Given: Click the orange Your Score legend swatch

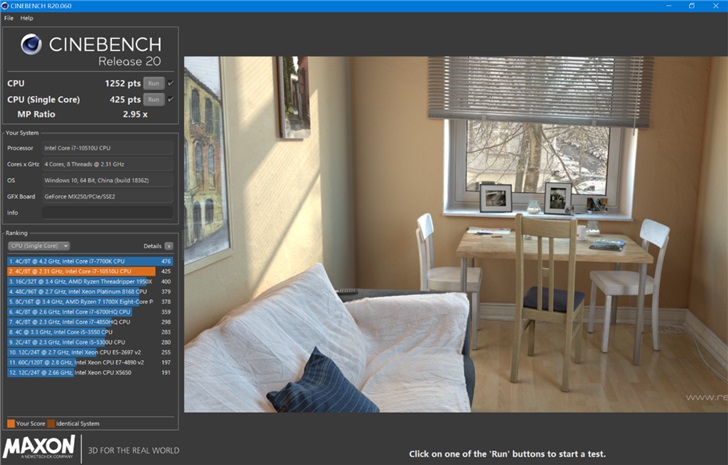Looking at the screenshot, I should tap(10, 424).
